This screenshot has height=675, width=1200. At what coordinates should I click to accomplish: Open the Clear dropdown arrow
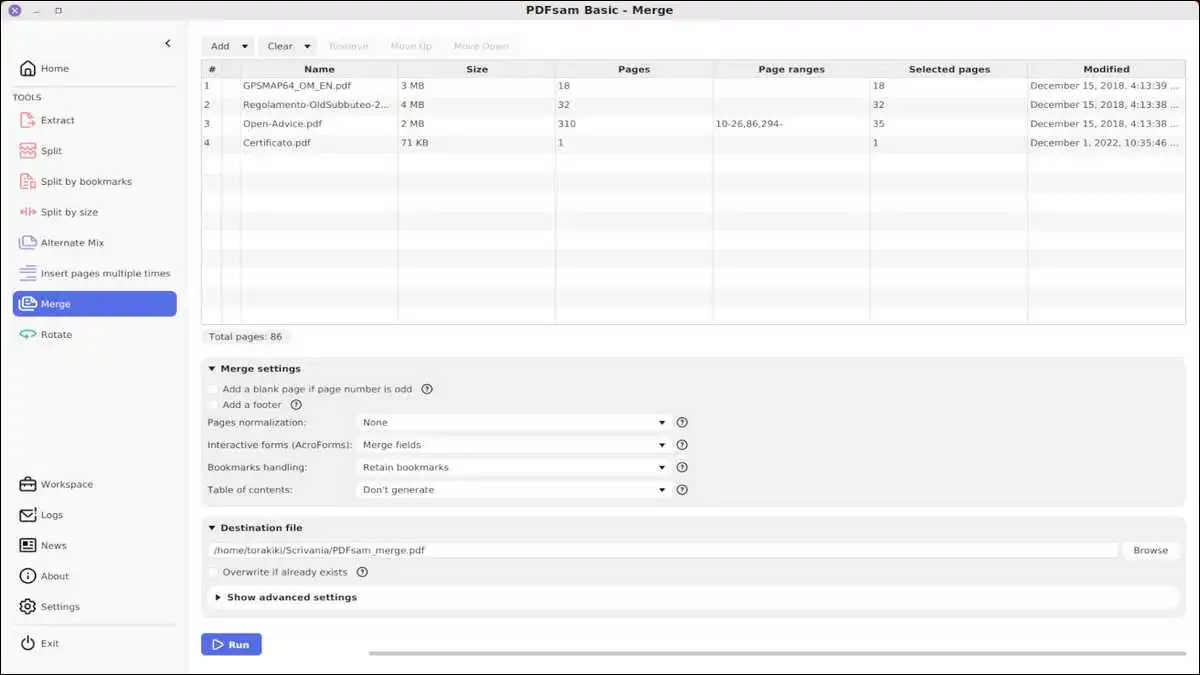(307, 46)
